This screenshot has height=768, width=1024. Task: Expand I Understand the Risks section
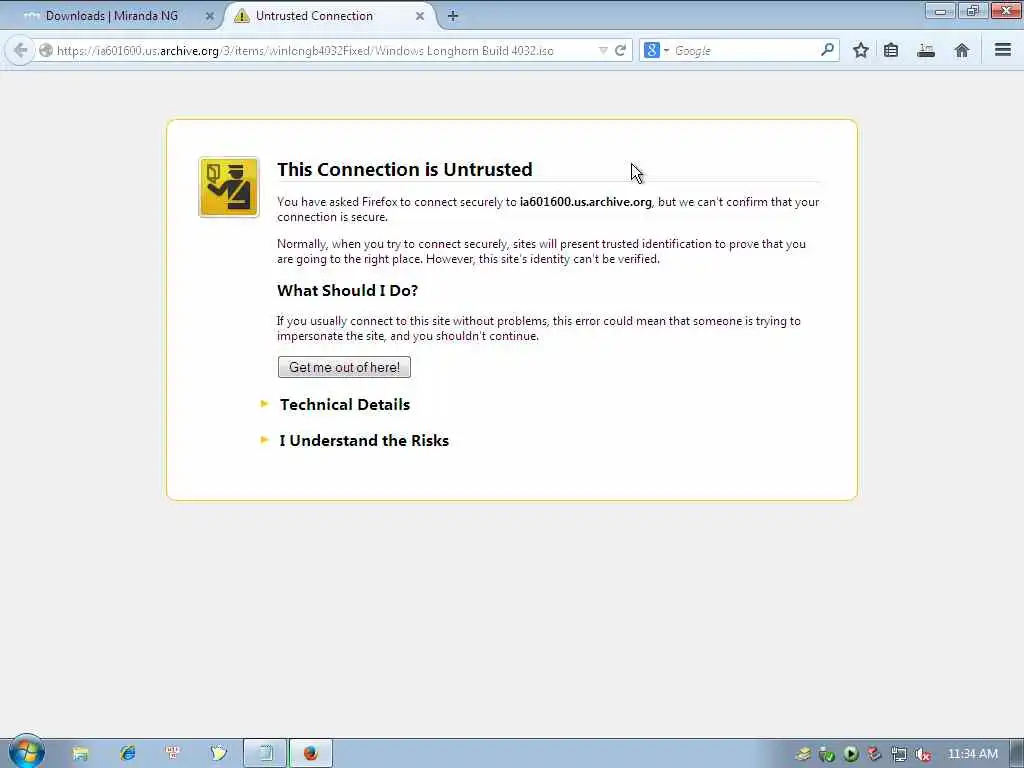(364, 441)
